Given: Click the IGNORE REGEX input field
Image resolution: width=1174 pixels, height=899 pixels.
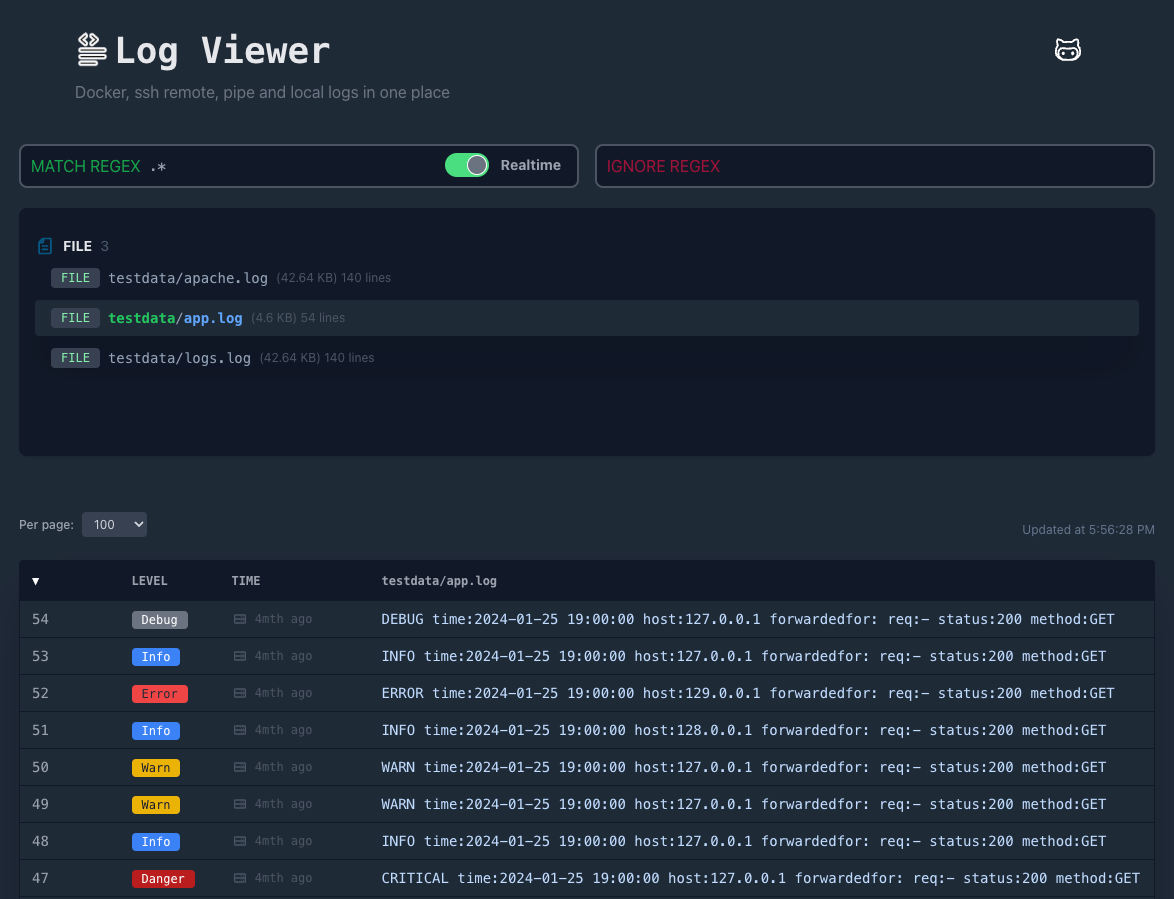Looking at the screenshot, I should point(875,166).
